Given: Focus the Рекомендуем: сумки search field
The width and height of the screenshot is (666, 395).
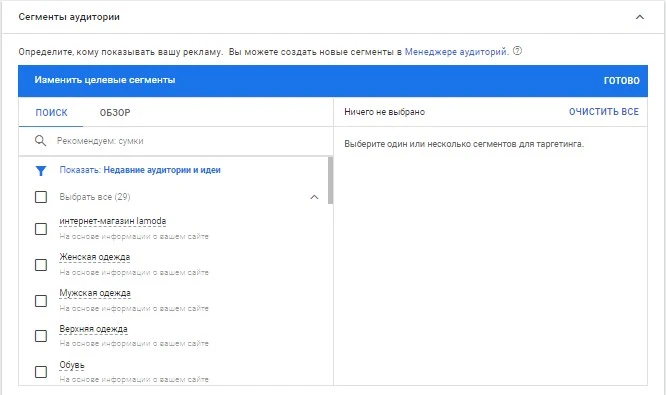Looking at the screenshot, I should coord(176,141).
